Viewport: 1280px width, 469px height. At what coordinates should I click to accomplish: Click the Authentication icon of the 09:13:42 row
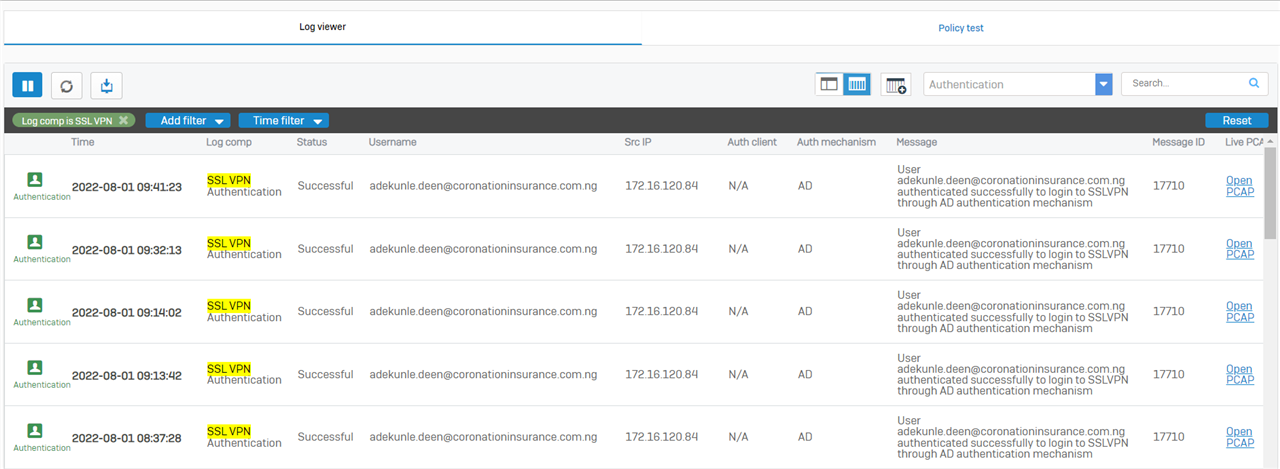pos(35,368)
